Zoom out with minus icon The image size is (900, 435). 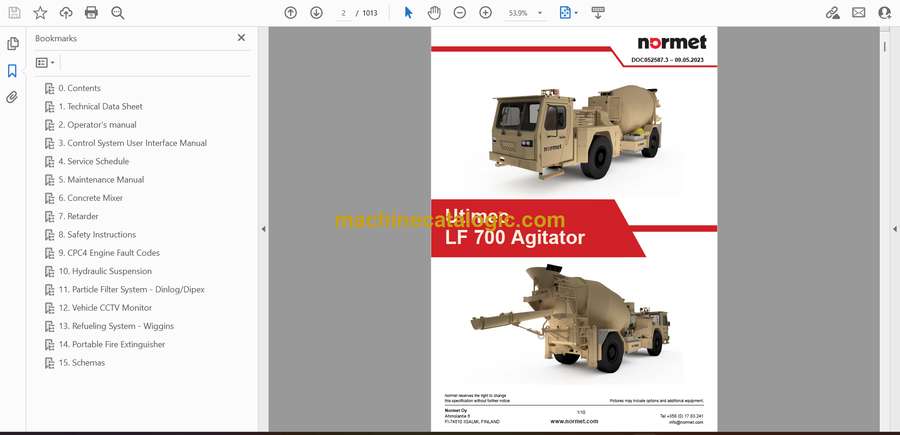pyautogui.click(x=460, y=13)
